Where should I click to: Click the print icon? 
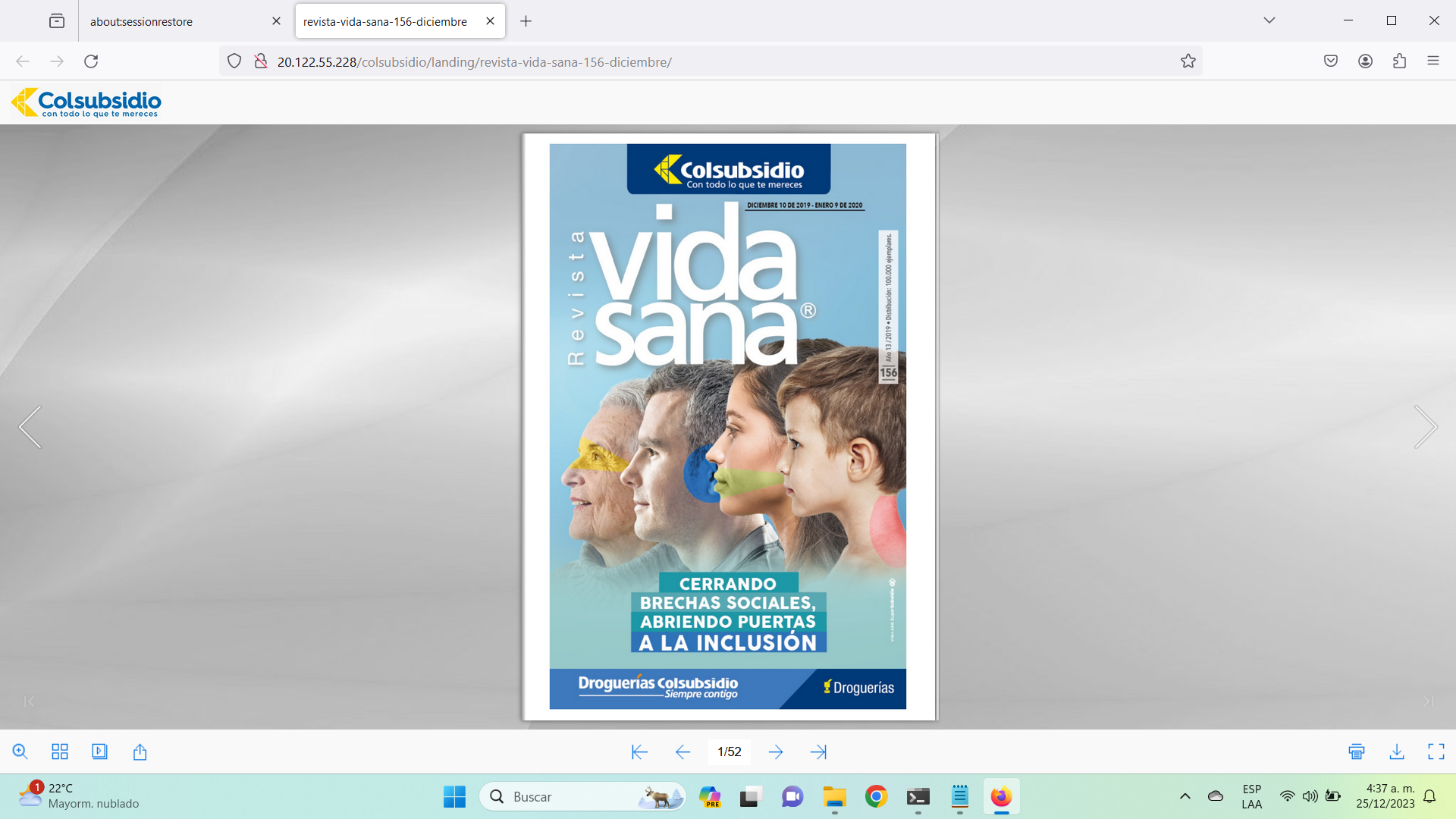click(1357, 752)
